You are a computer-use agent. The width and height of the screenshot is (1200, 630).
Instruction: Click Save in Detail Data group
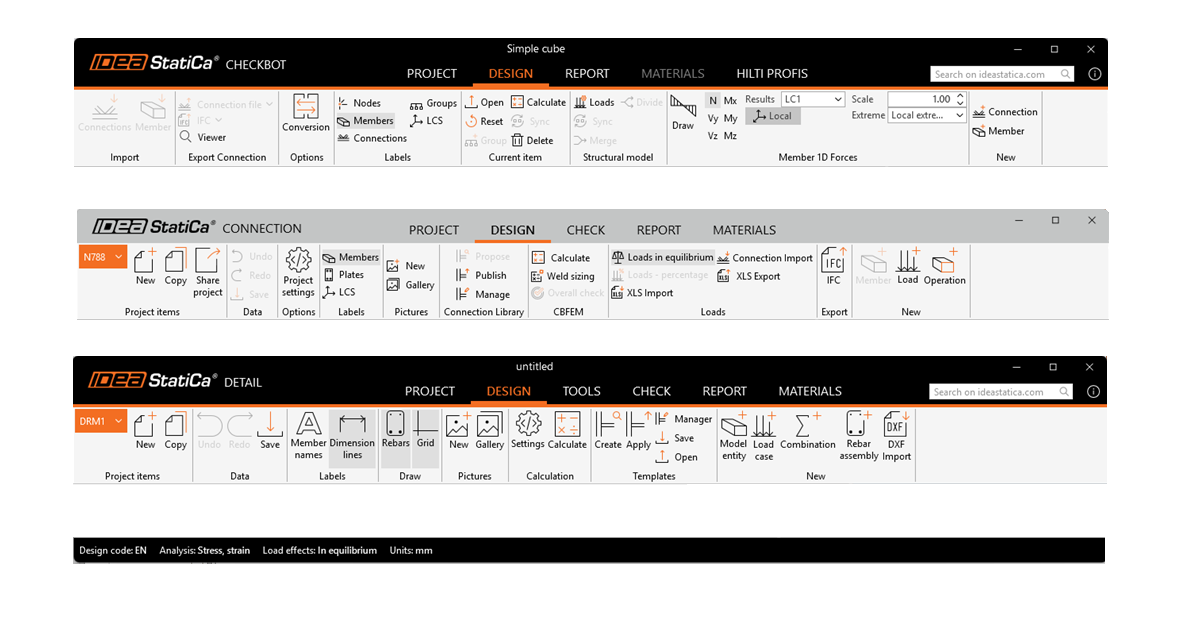[x=270, y=431]
